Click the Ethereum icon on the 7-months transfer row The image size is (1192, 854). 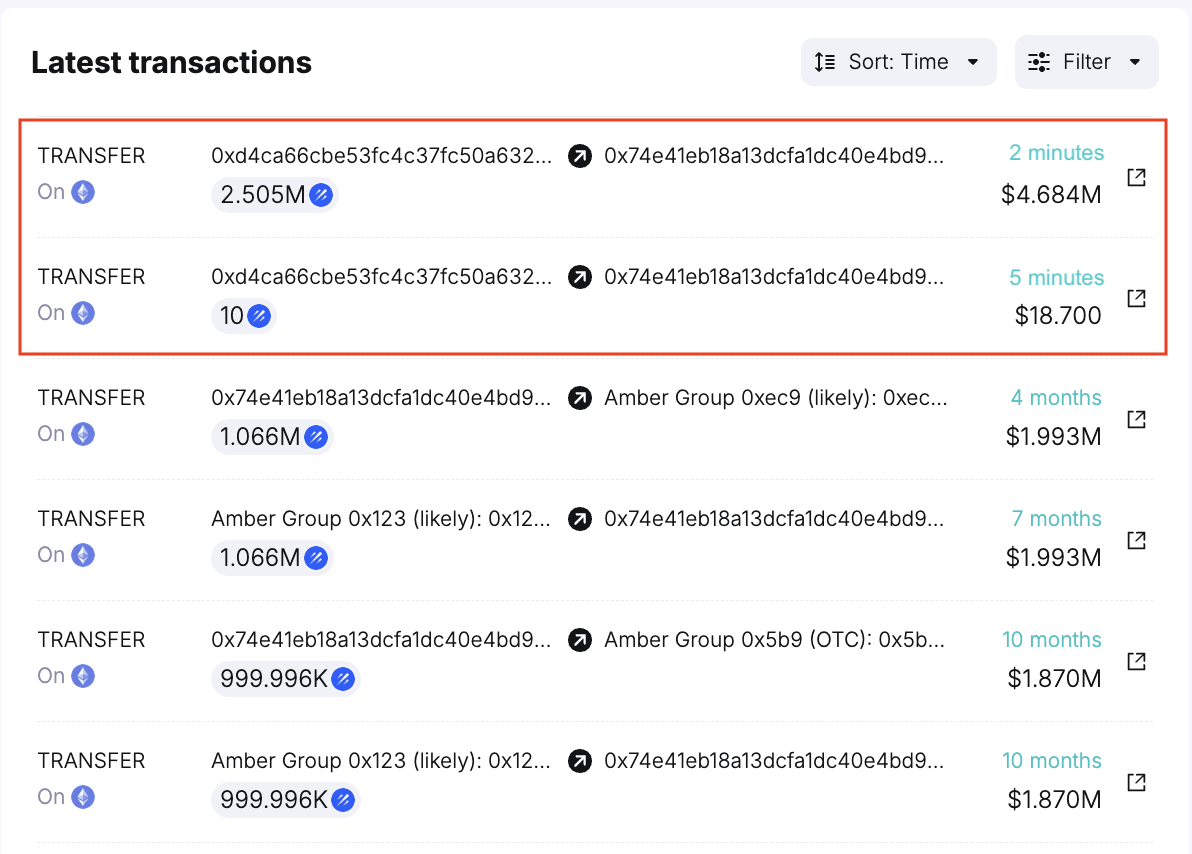point(85,554)
